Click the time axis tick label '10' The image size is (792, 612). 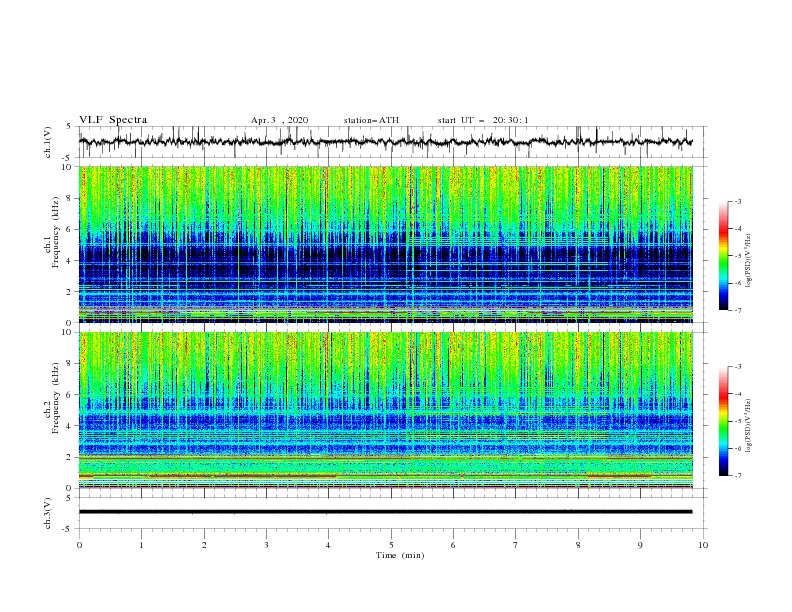(703, 545)
